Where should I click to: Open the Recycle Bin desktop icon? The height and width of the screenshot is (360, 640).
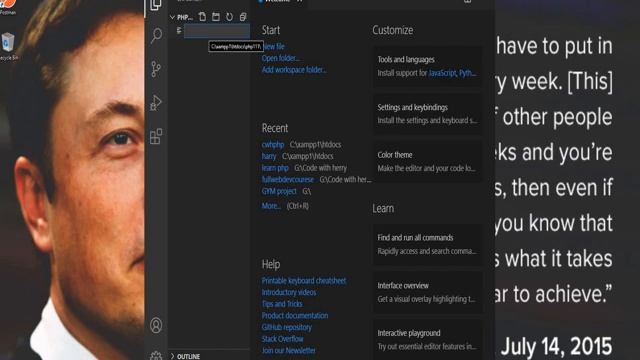[8, 47]
